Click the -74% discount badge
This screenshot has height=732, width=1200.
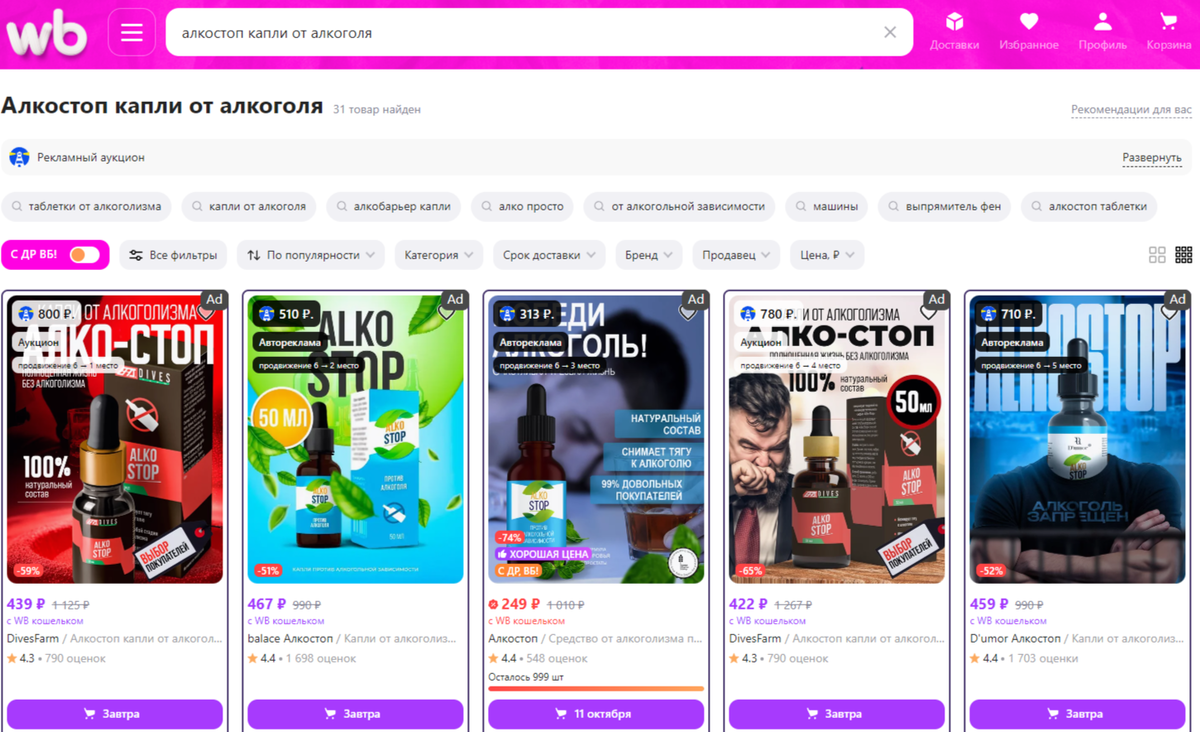pos(510,537)
